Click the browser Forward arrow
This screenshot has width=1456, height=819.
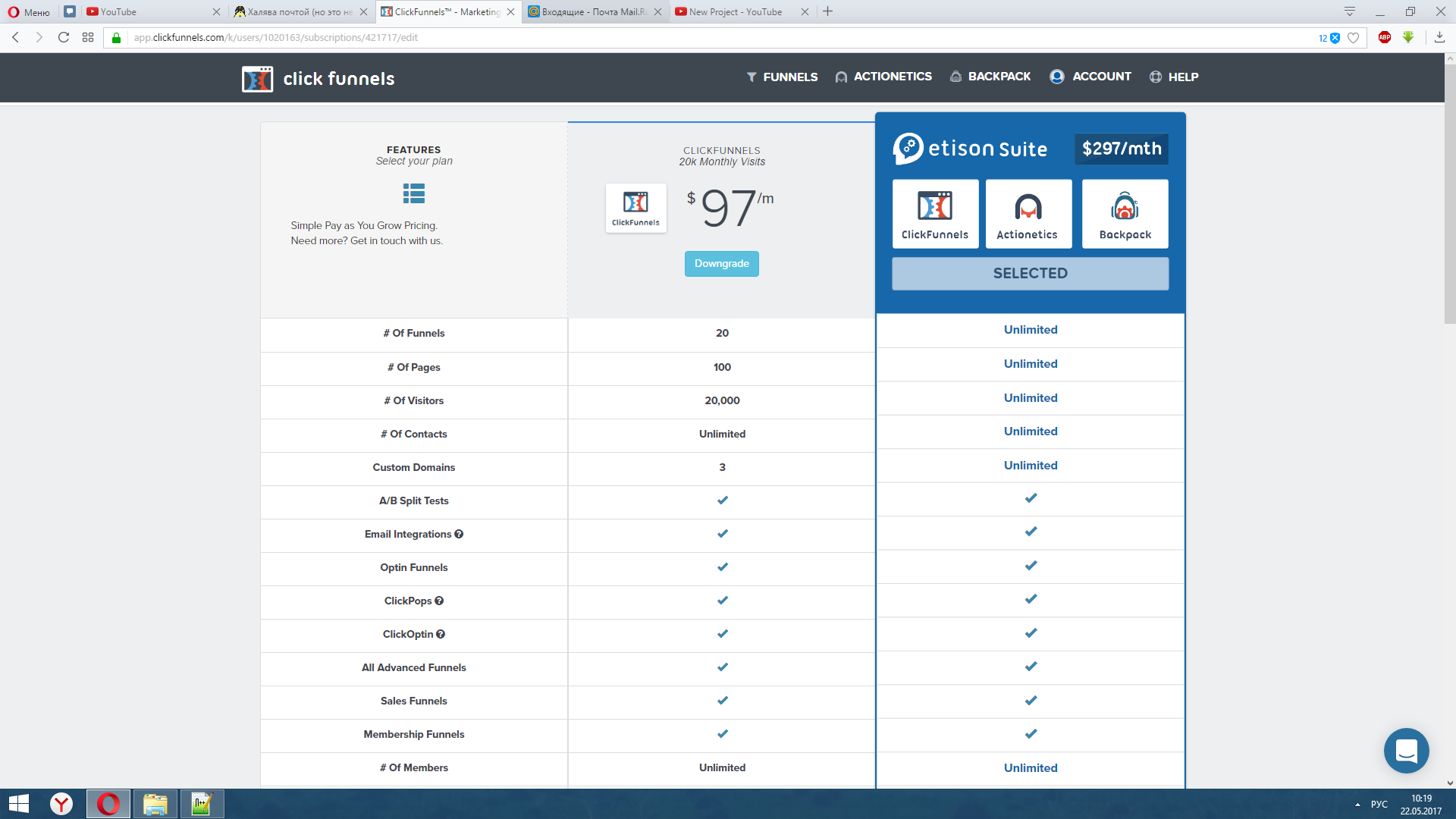(x=39, y=37)
